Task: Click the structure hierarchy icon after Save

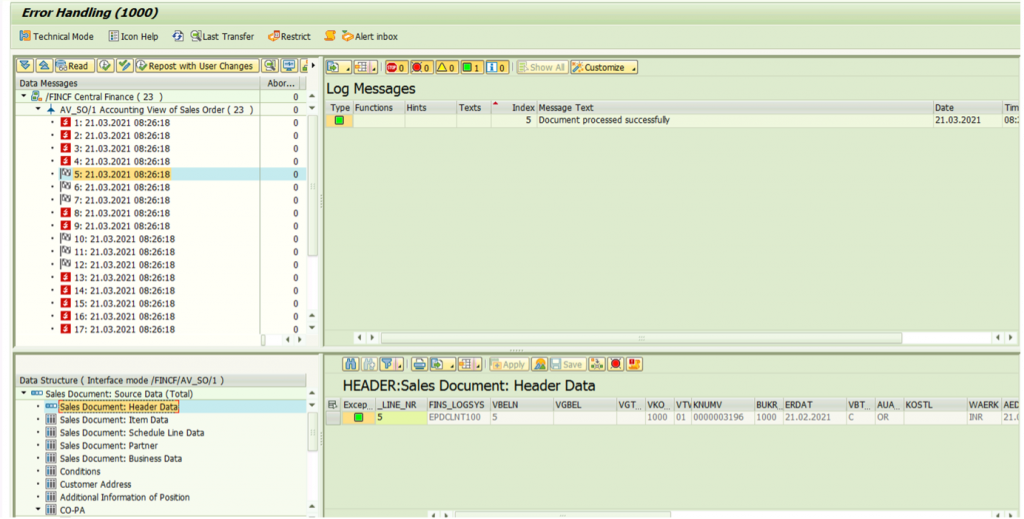Action: 596,364
